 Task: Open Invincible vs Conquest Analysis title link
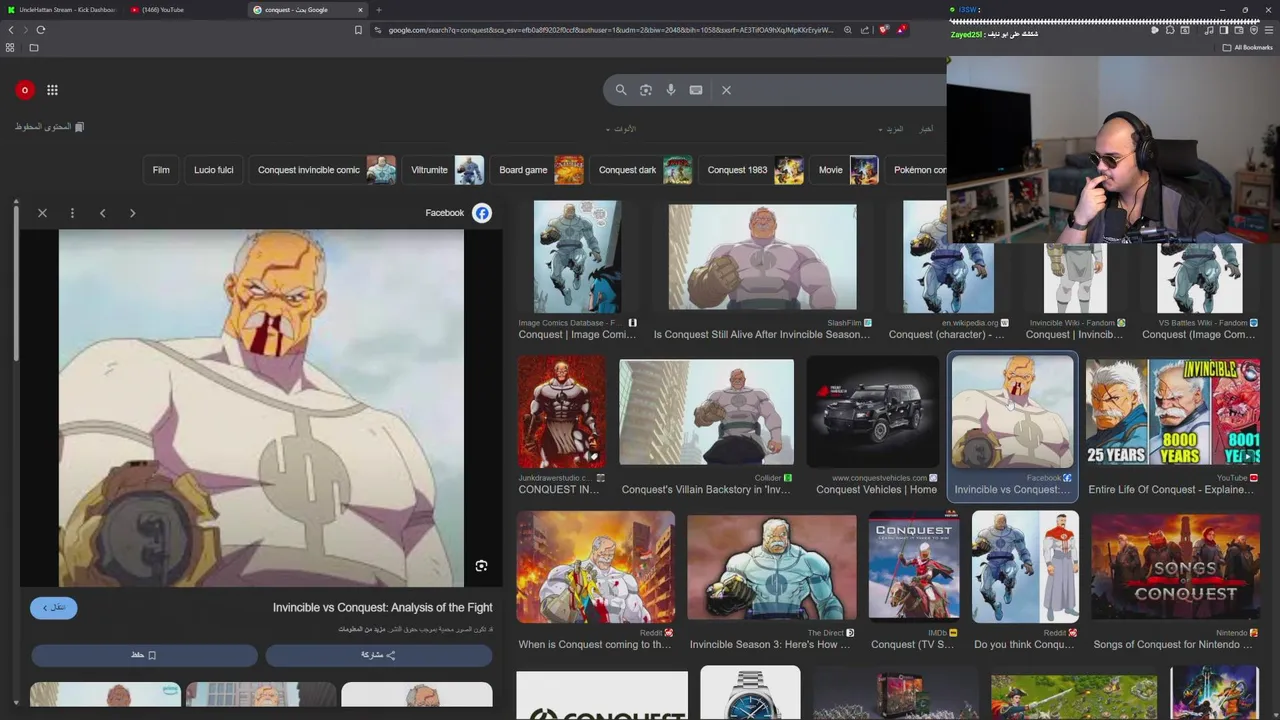(383, 607)
